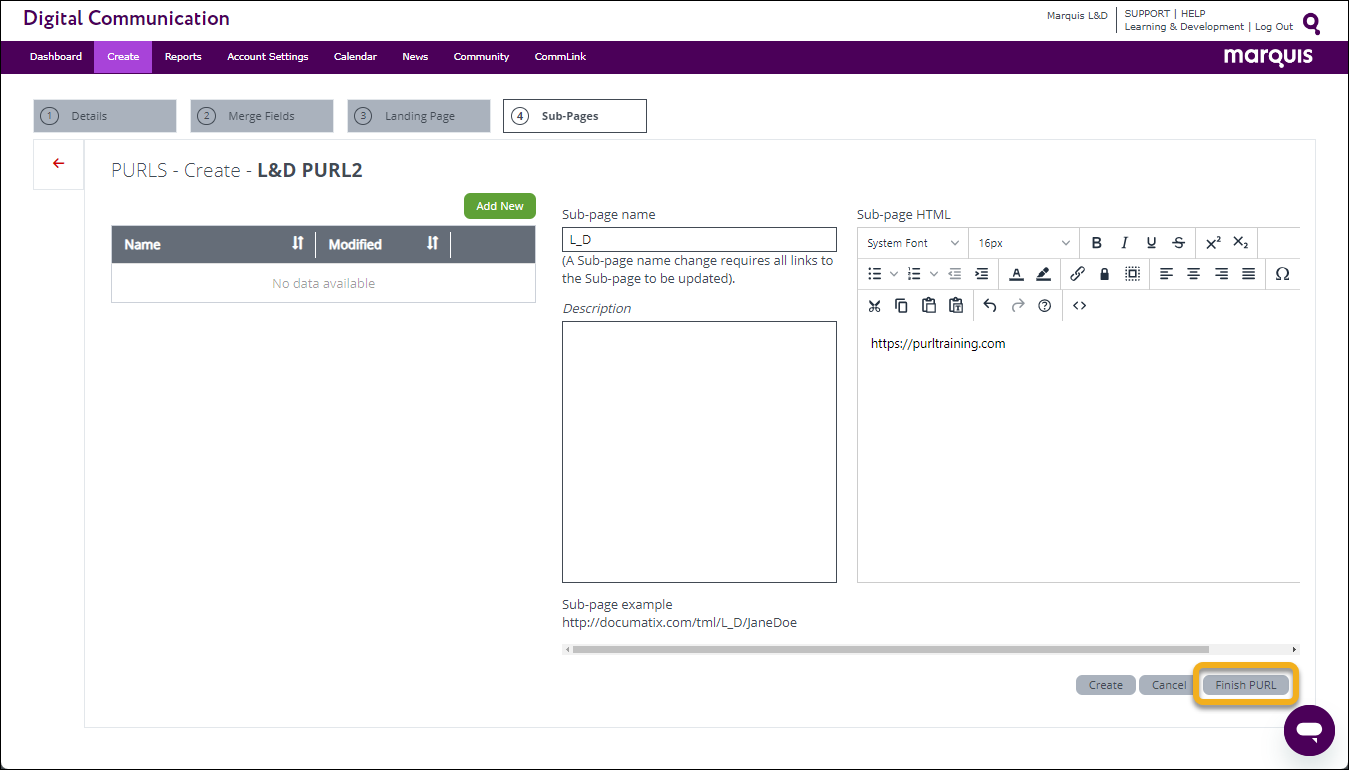This screenshot has height=770, width=1349.
Task: Click the Cancel button
Action: [1169, 685]
